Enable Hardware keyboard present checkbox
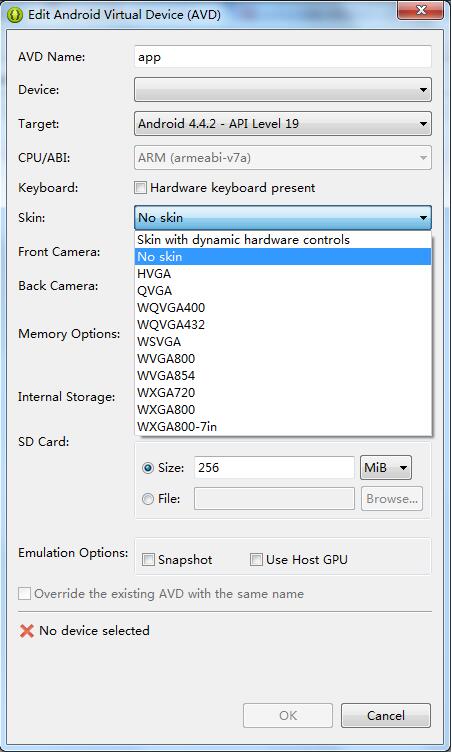This screenshot has height=752, width=452. tap(140, 188)
